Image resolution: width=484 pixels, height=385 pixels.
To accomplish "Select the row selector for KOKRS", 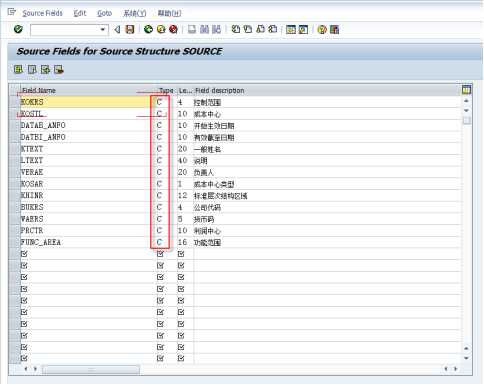I will pos(14,102).
